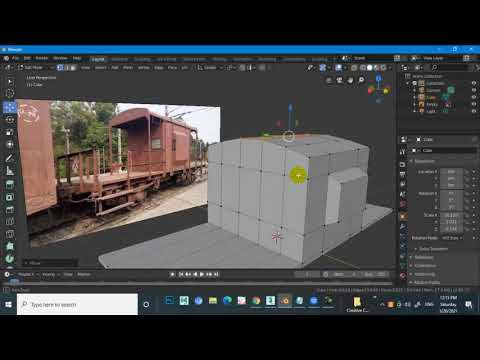This screenshot has height=360, width=480.
Task: Click the zoom magnifier viewport icon
Action: (x=361, y=80)
